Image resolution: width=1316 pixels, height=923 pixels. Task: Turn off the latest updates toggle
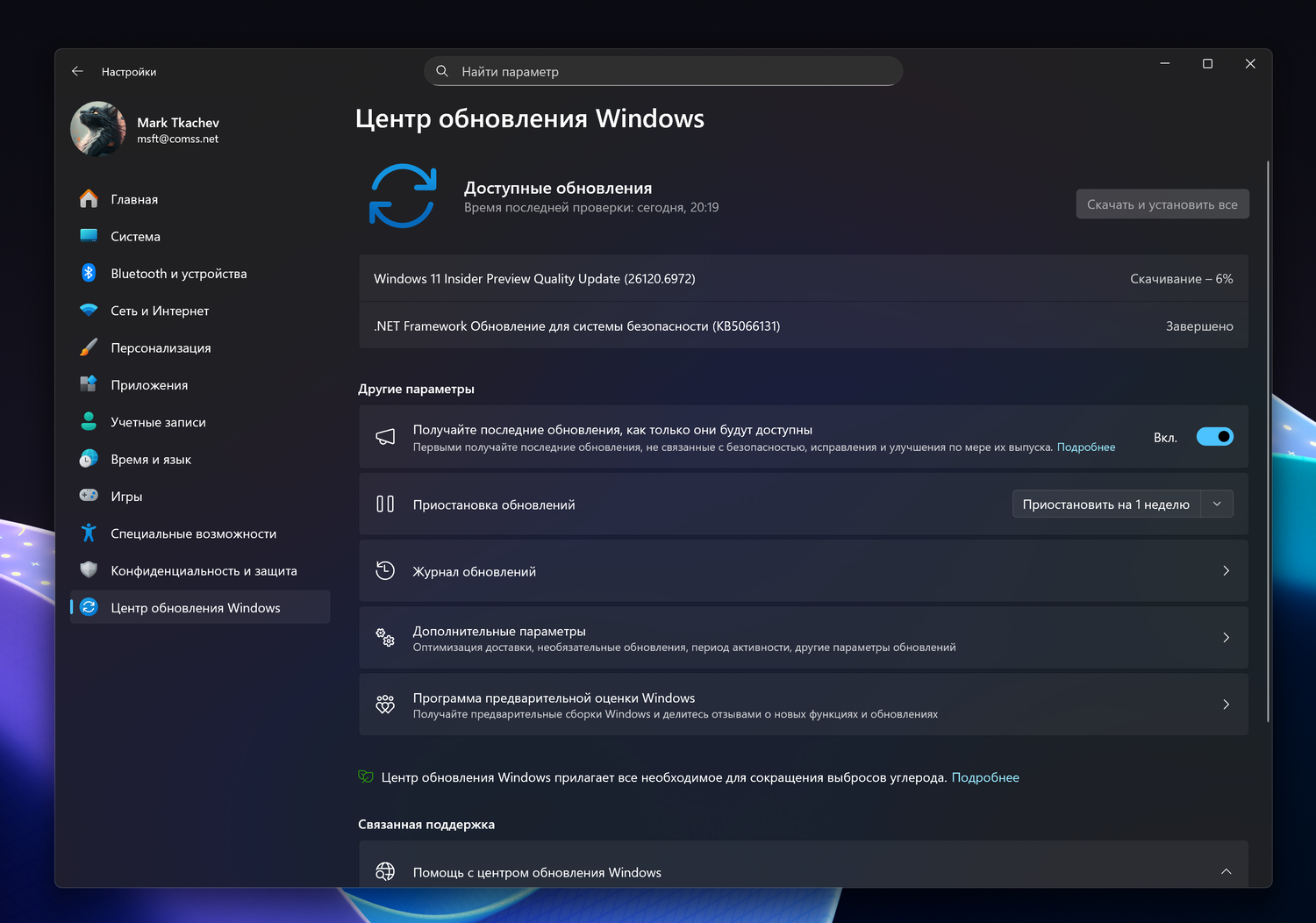click(x=1215, y=437)
